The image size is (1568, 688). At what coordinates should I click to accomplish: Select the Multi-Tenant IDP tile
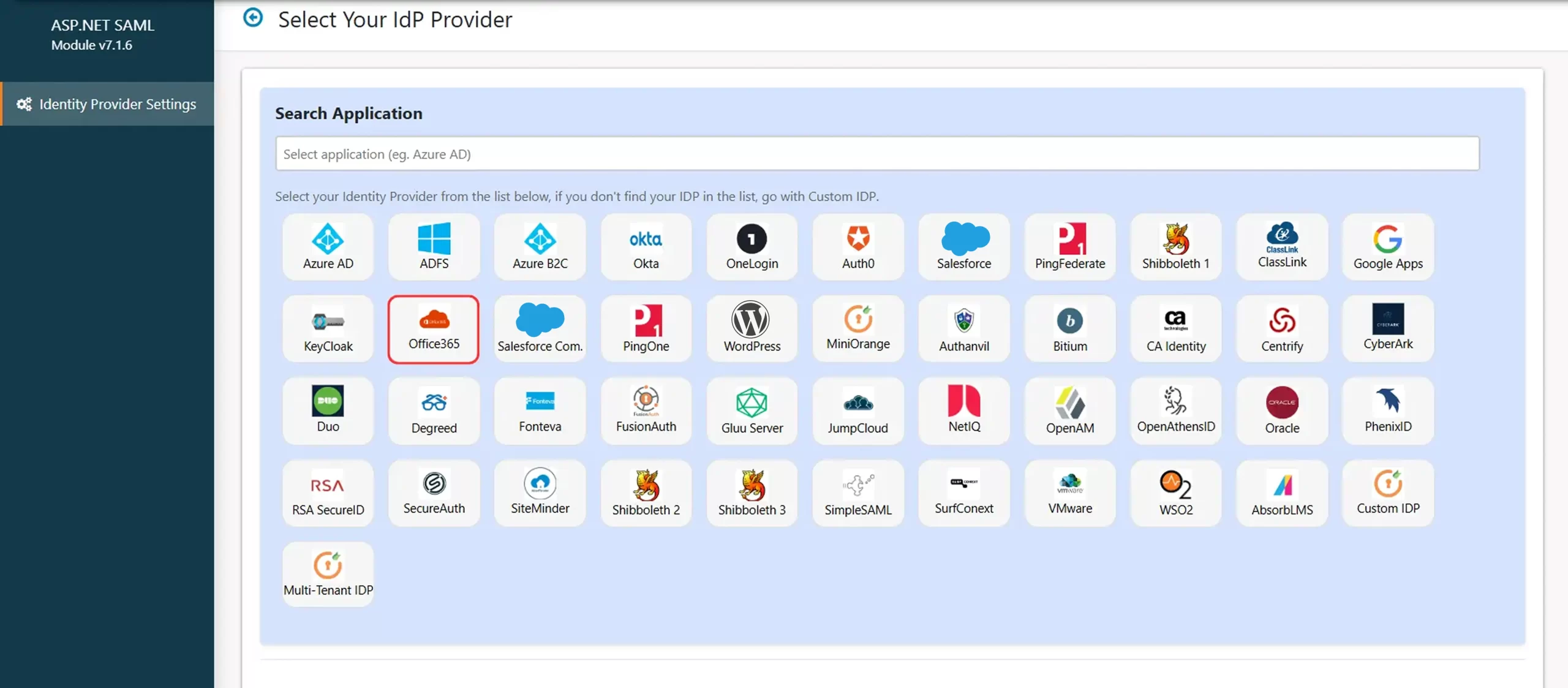[328, 575]
